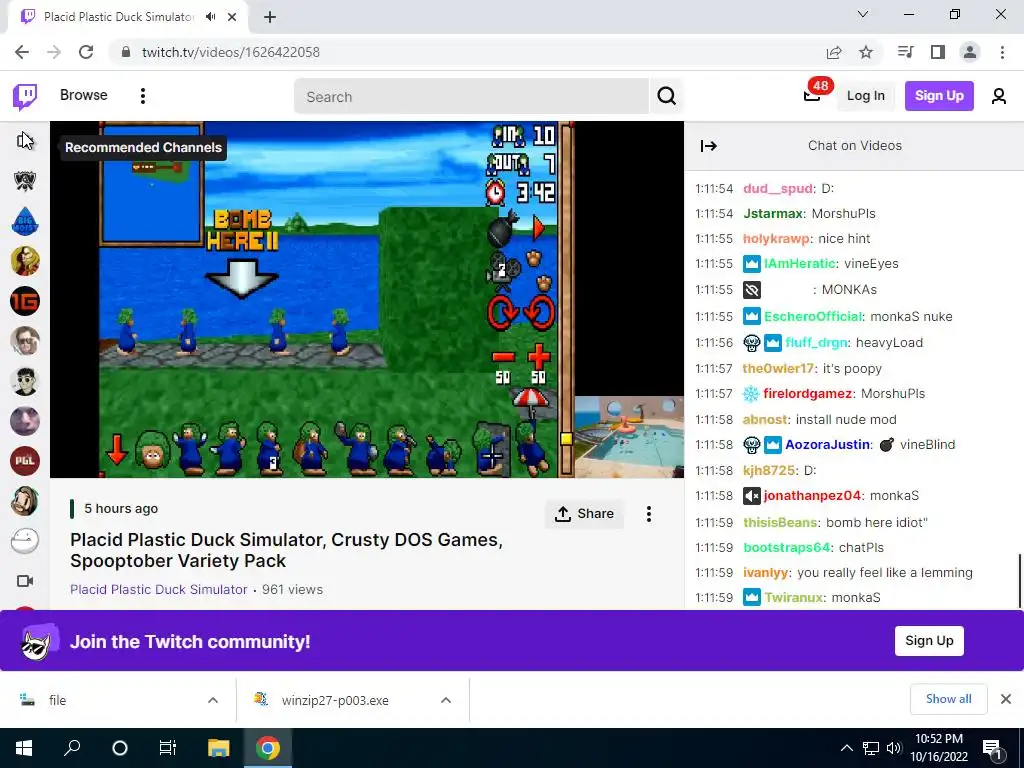
Task: Open the Placid Plastic Duck Simulator game link
Action: (159, 589)
